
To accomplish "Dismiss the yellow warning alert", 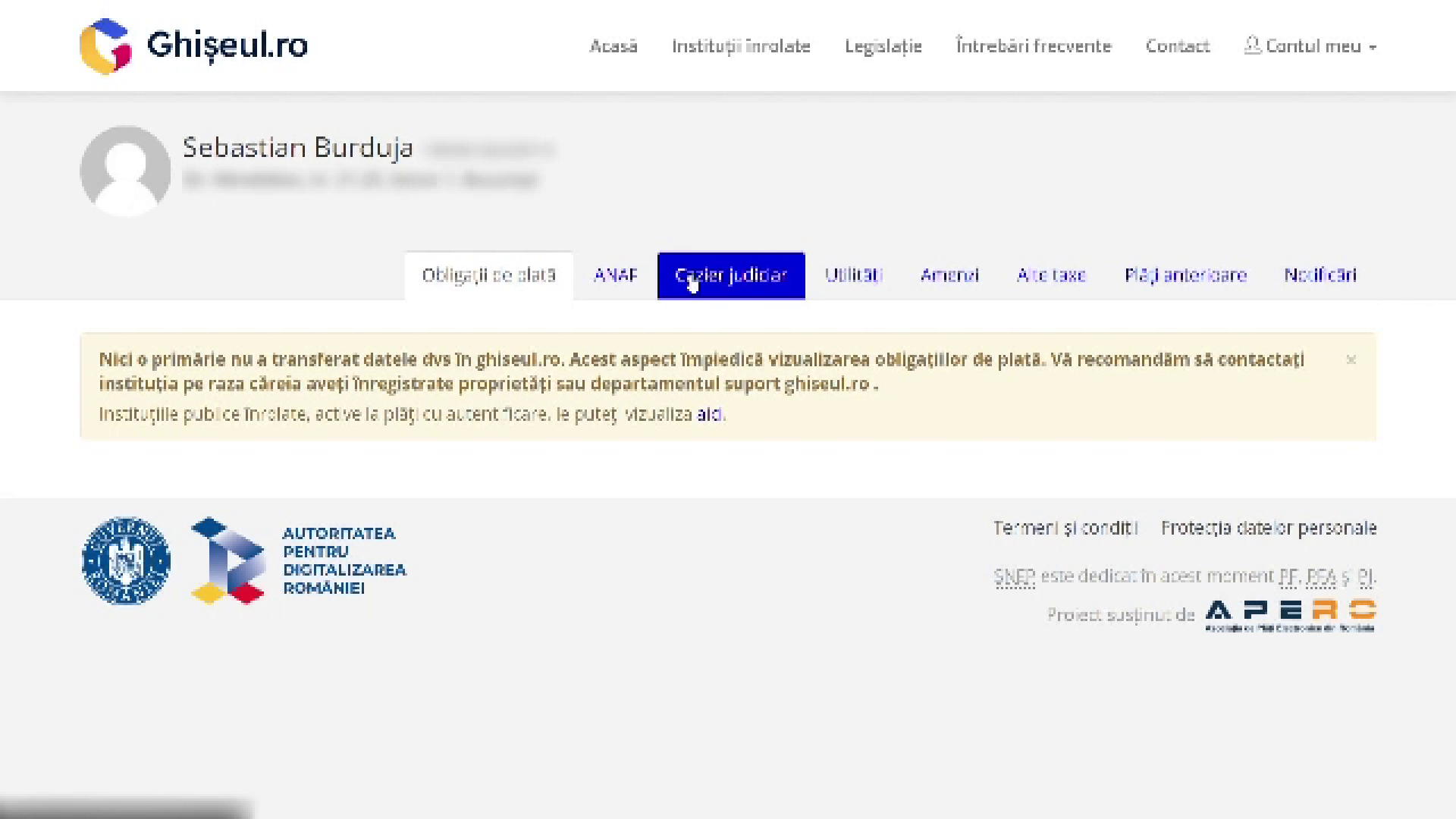I will (x=1351, y=360).
